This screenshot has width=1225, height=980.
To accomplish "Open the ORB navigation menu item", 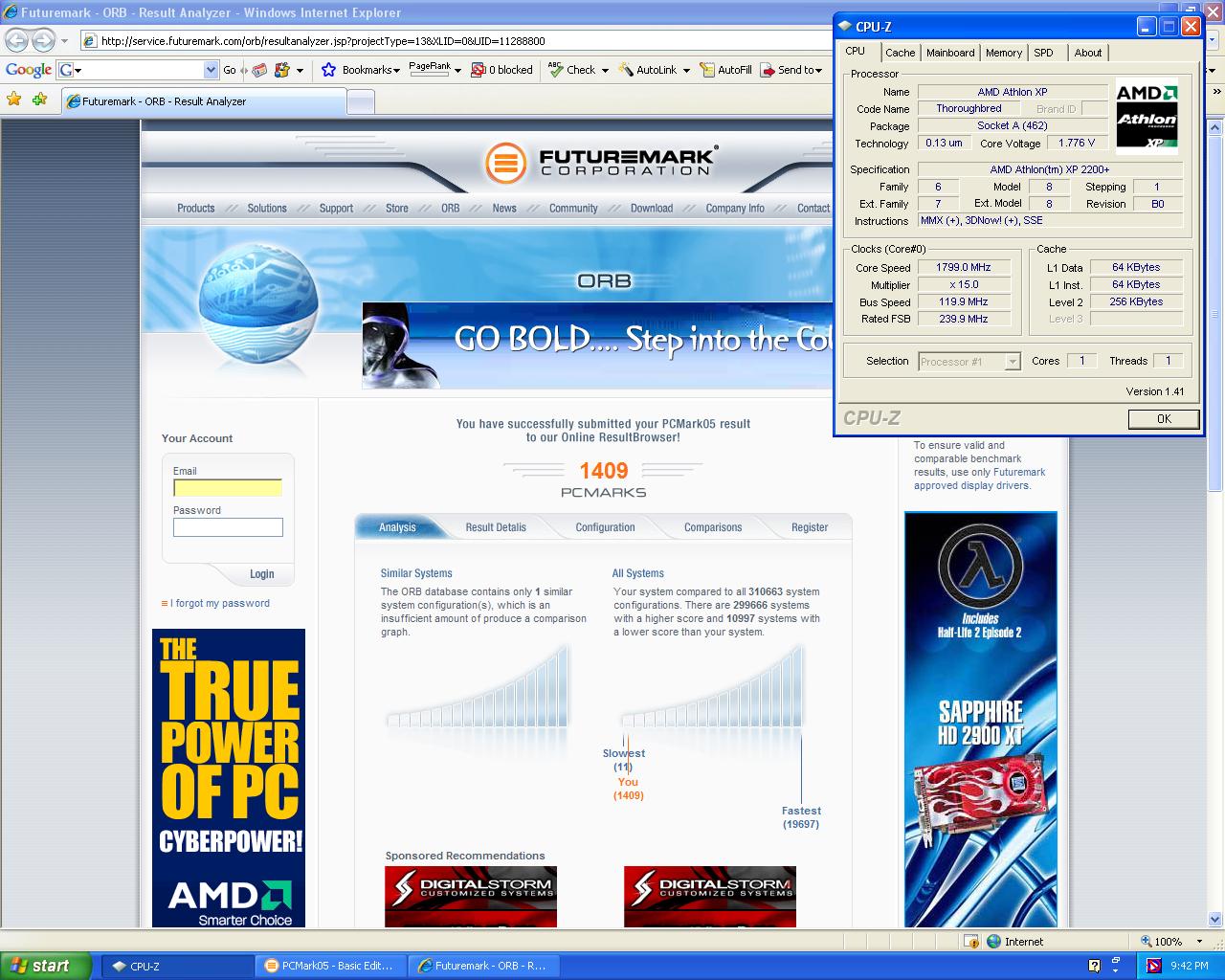I will click(x=451, y=208).
